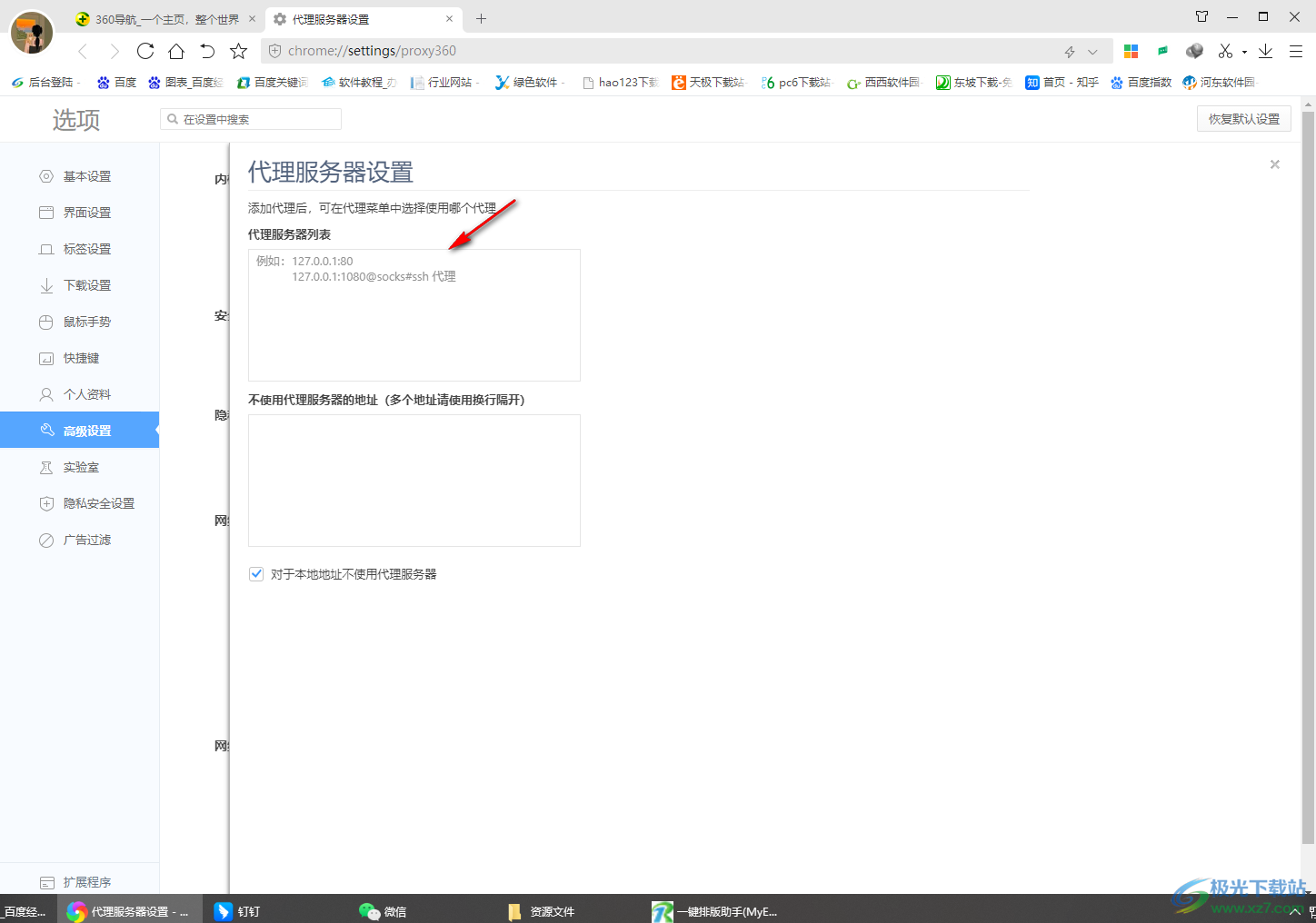Screen dimensions: 1316x923
Task: Select 个人资料 in the sidebar
Action: [x=79, y=394]
